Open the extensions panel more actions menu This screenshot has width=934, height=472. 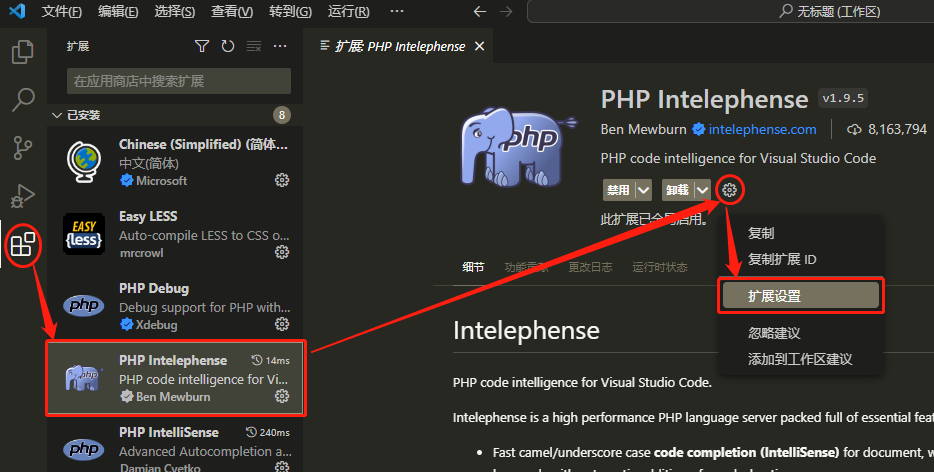pos(280,46)
